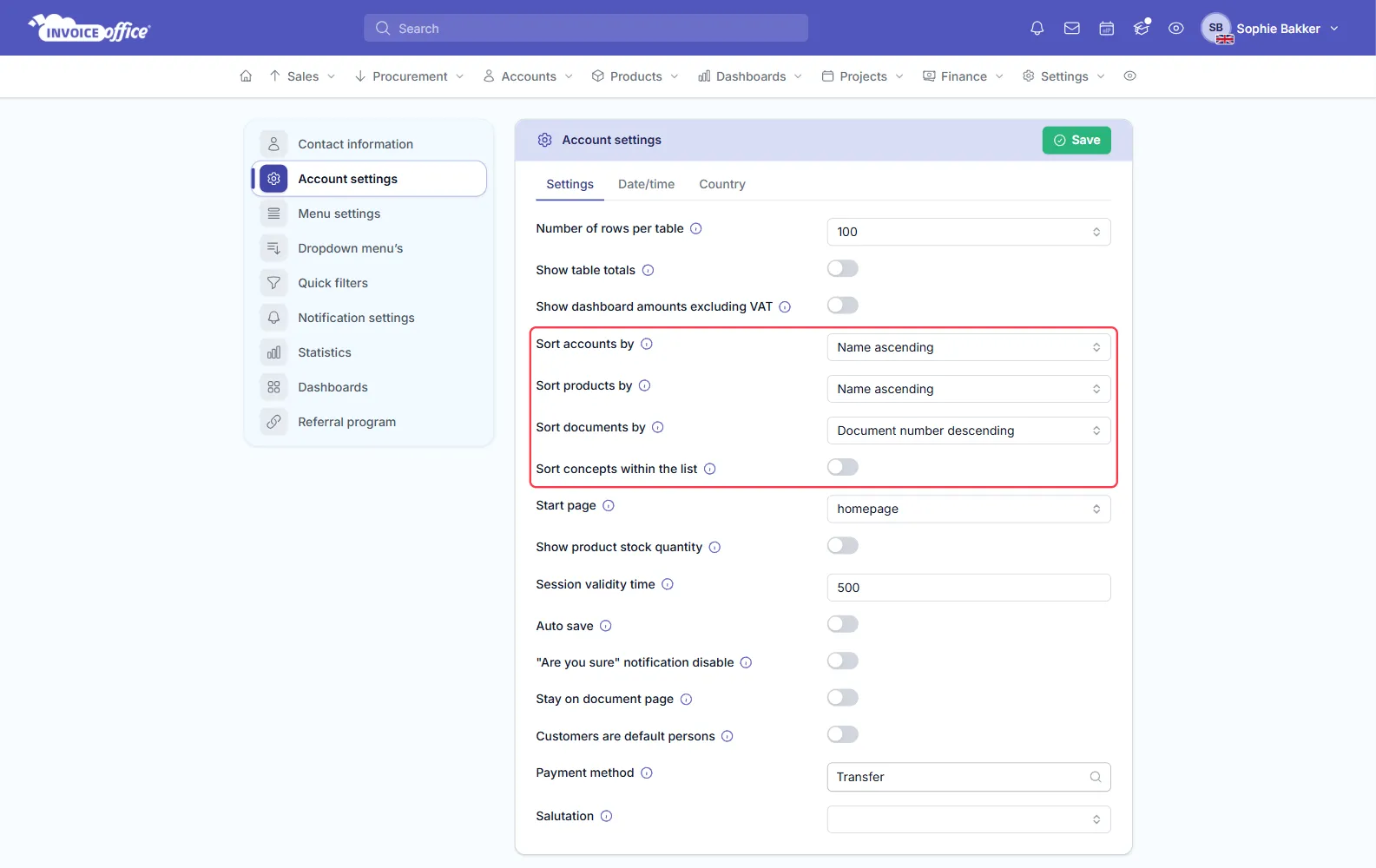Open the mail envelope icon
This screenshot has width=1376, height=868.
coord(1072,29)
